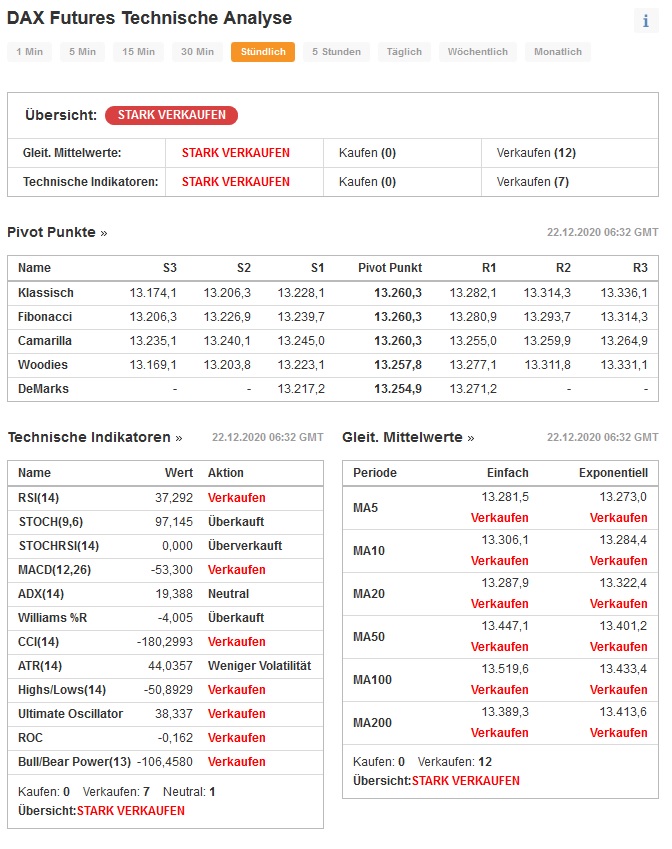Image resolution: width=672 pixels, height=849 pixels.
Task: Open the info tooltip icon
Action: (645, 20)
